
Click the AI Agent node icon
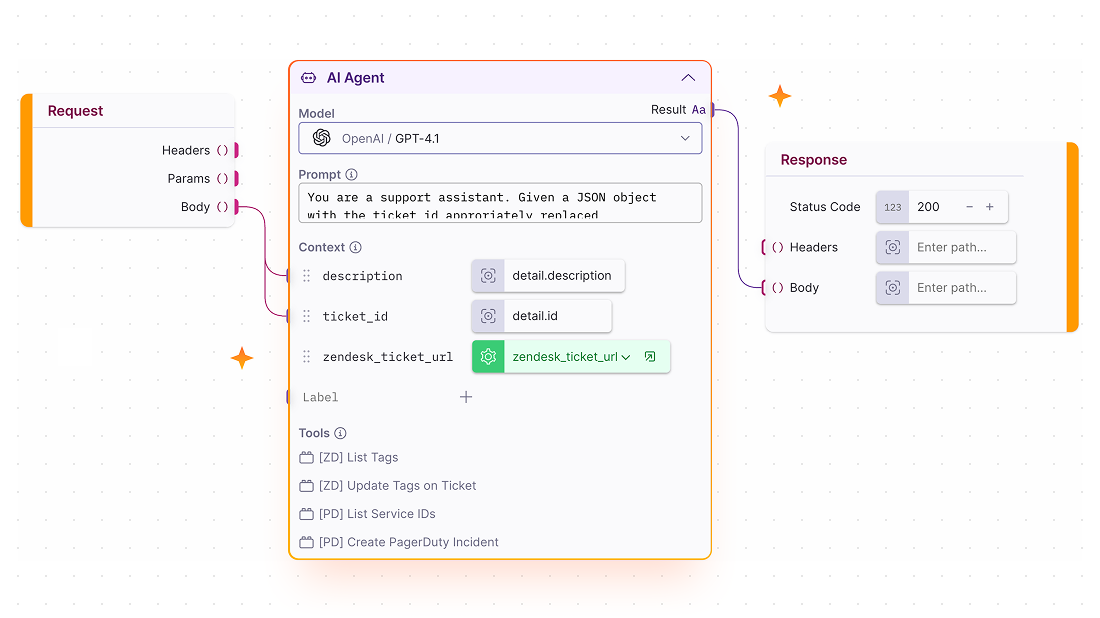[309, 78]
